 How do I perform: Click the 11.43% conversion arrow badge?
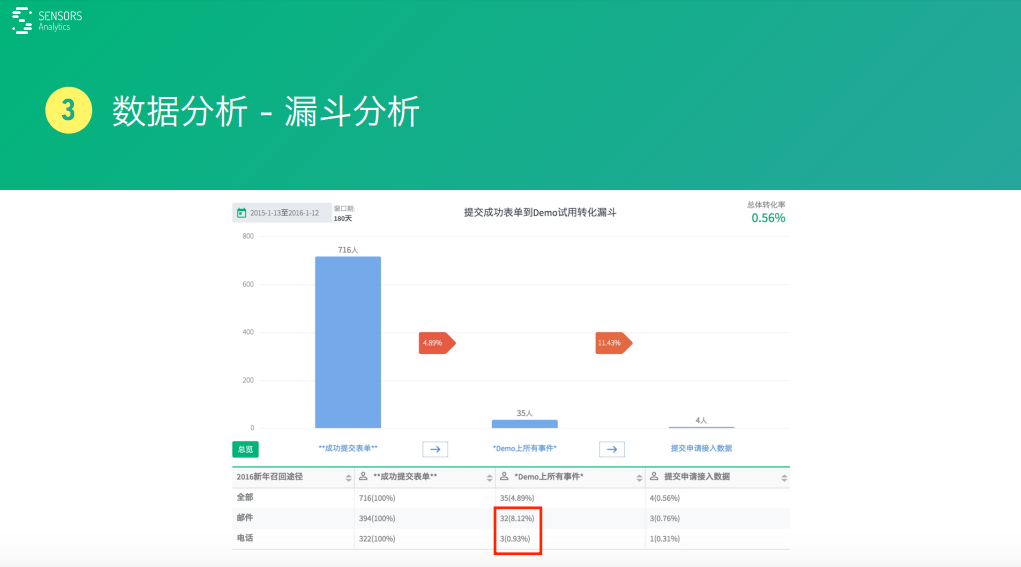coord(613,343)
